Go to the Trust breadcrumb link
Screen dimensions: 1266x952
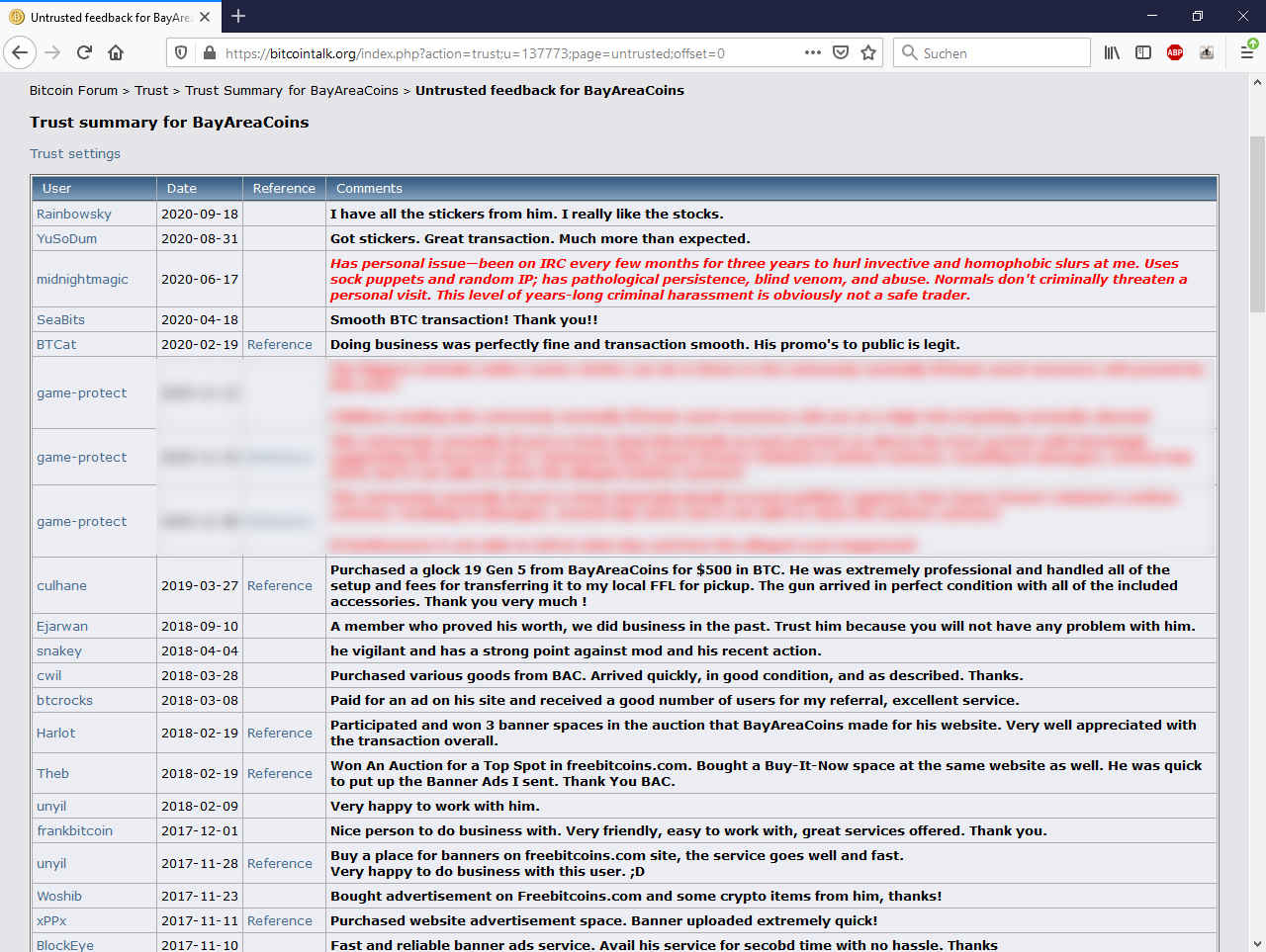click(x=151, y=90)
